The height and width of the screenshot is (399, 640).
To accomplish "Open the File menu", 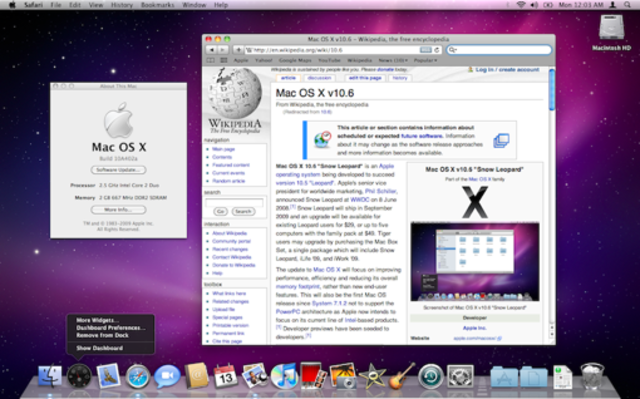I will [x=56, y=5].
